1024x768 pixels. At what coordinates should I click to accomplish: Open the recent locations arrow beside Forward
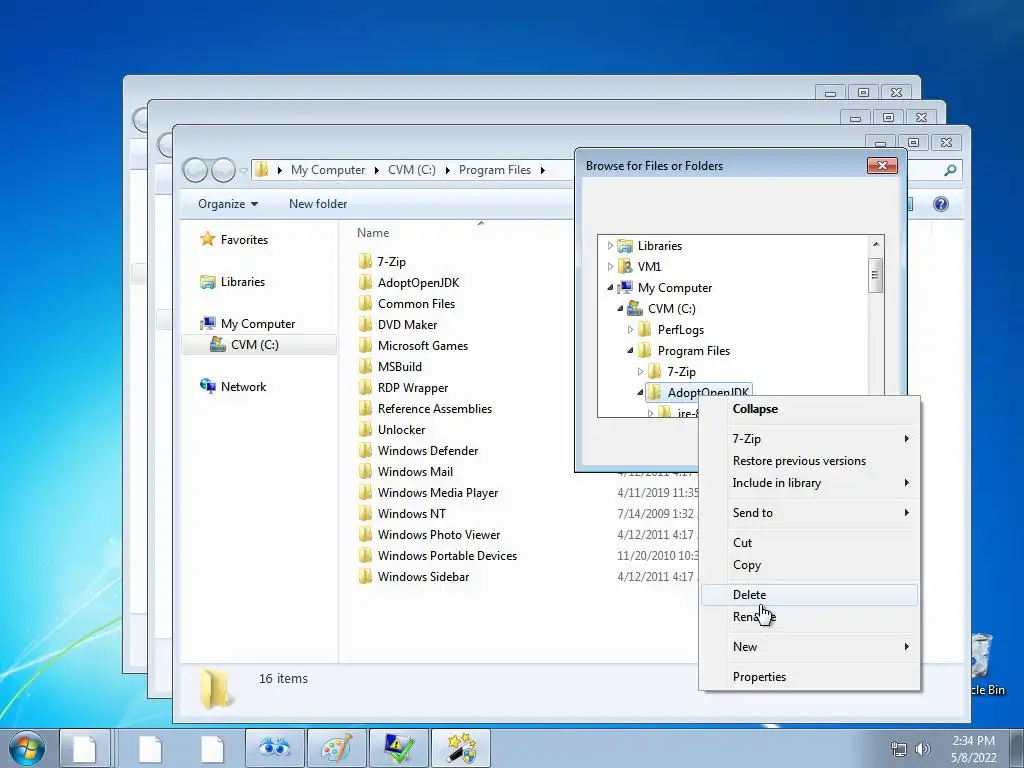click(244, 170)
